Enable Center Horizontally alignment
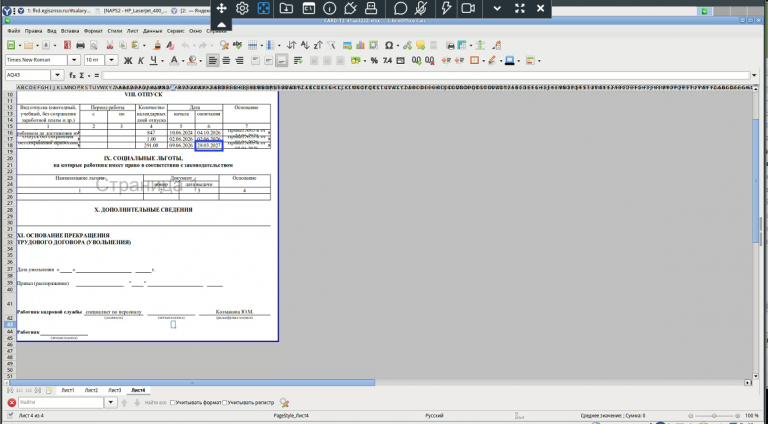 226,61
